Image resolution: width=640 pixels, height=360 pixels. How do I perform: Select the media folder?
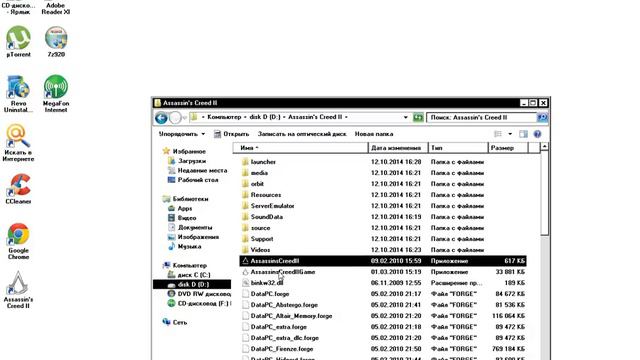[x=259, y=173]
